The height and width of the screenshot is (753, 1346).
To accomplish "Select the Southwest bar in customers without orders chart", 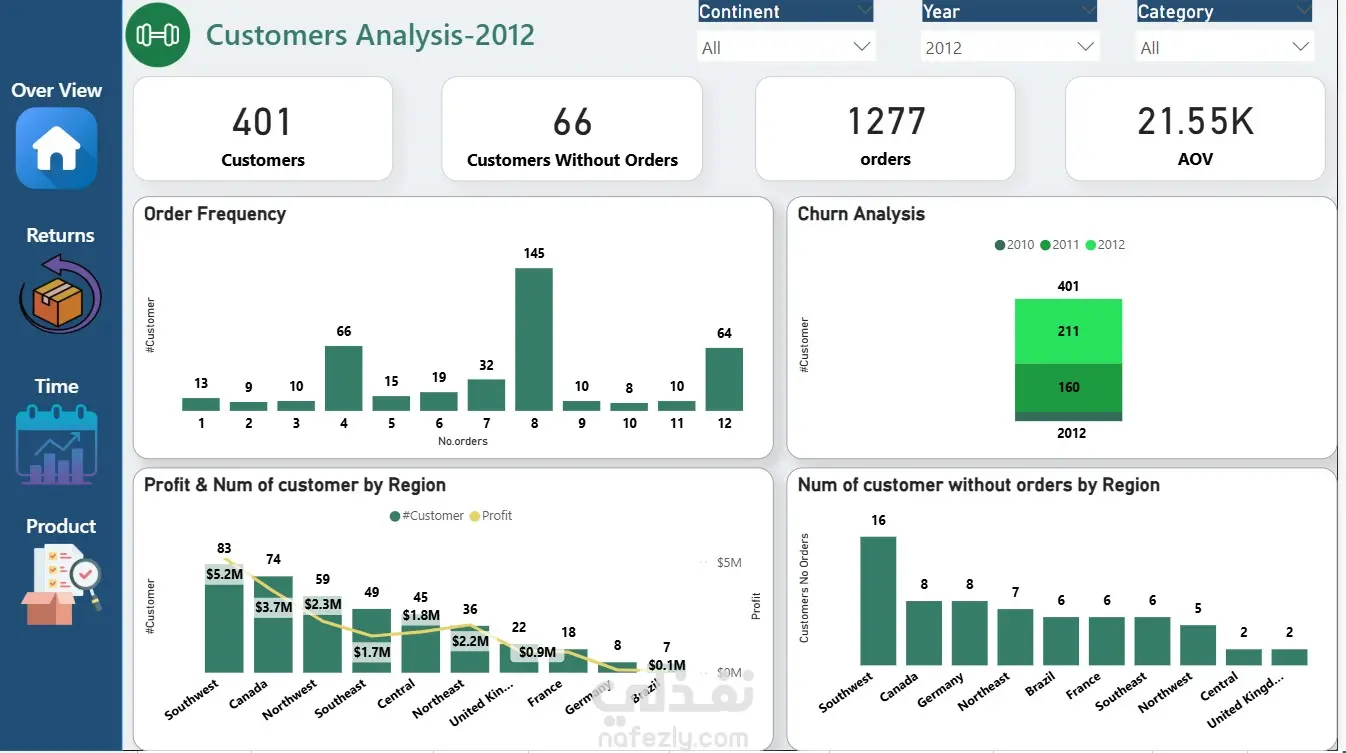I will 878,601.
